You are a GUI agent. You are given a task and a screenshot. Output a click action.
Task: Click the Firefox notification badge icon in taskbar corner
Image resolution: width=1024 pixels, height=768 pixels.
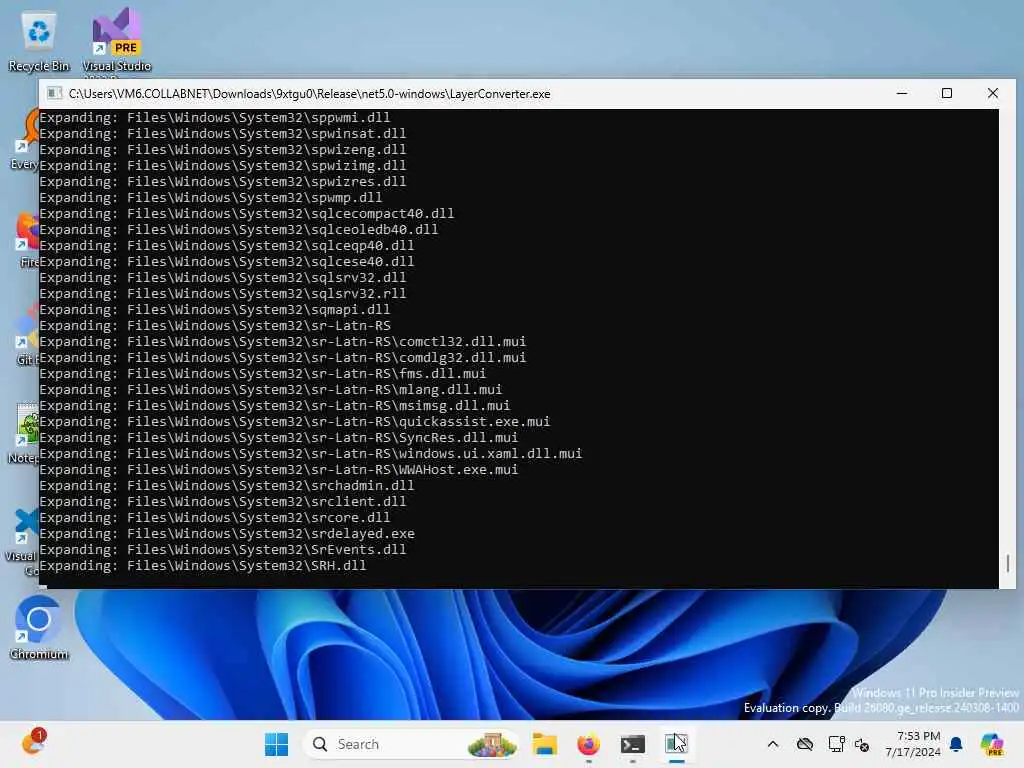[33, 743]
